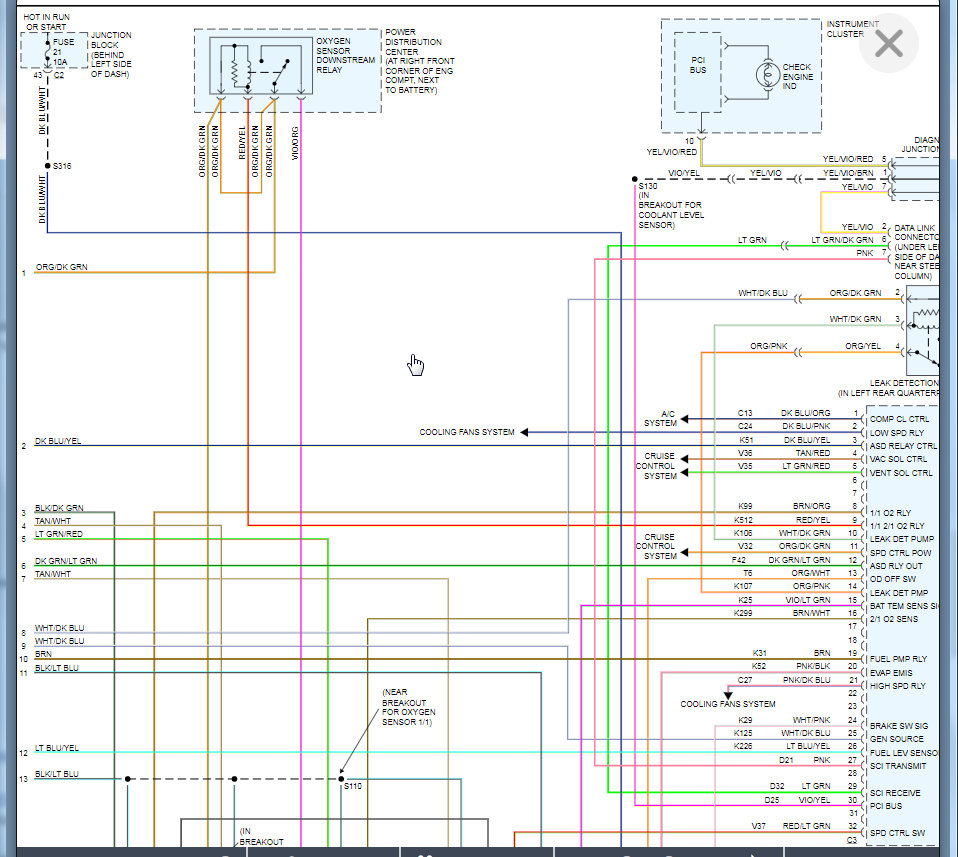Image resolution: width=958 pixels, height=857 pixels.
Task: Click the 'BRN' wire label at row 10
Action: [43, 654]
